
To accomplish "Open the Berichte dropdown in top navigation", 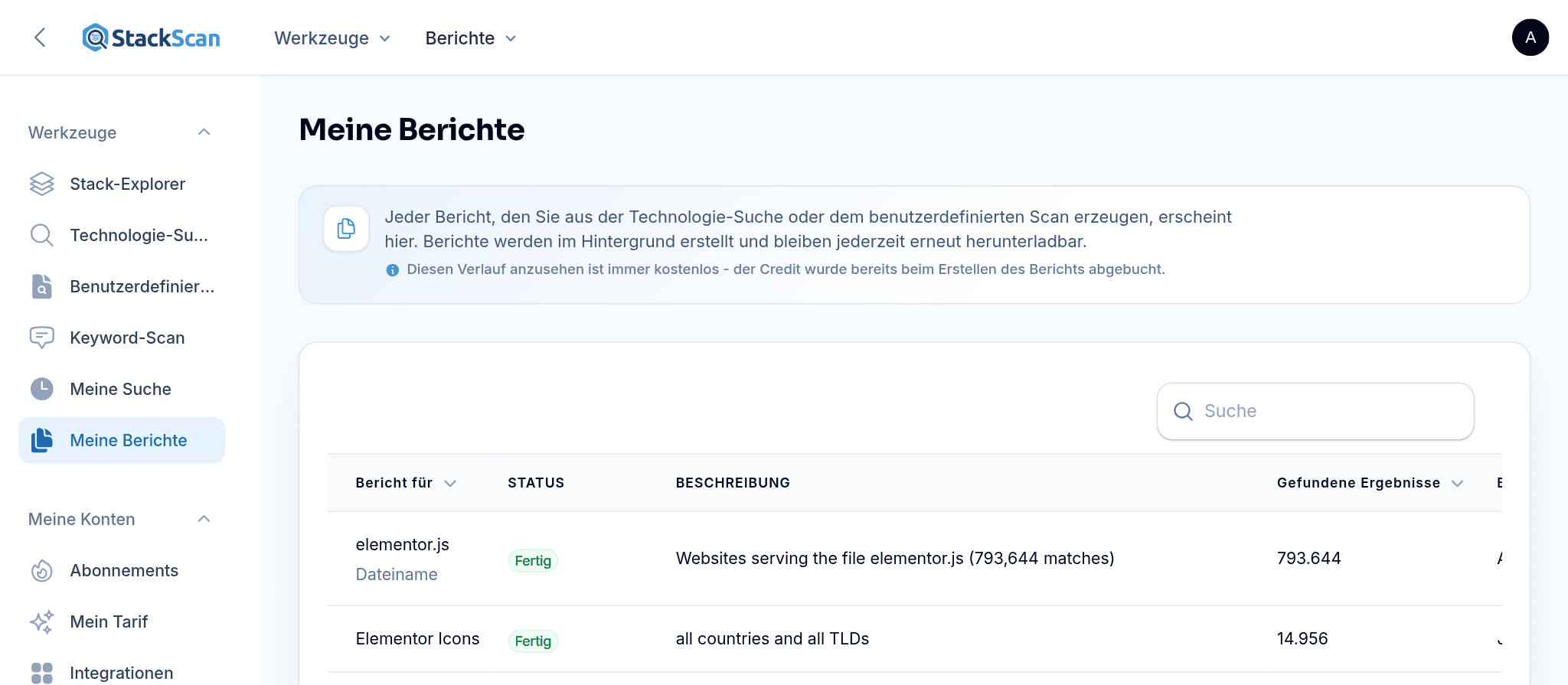I will tap(471, 38).
